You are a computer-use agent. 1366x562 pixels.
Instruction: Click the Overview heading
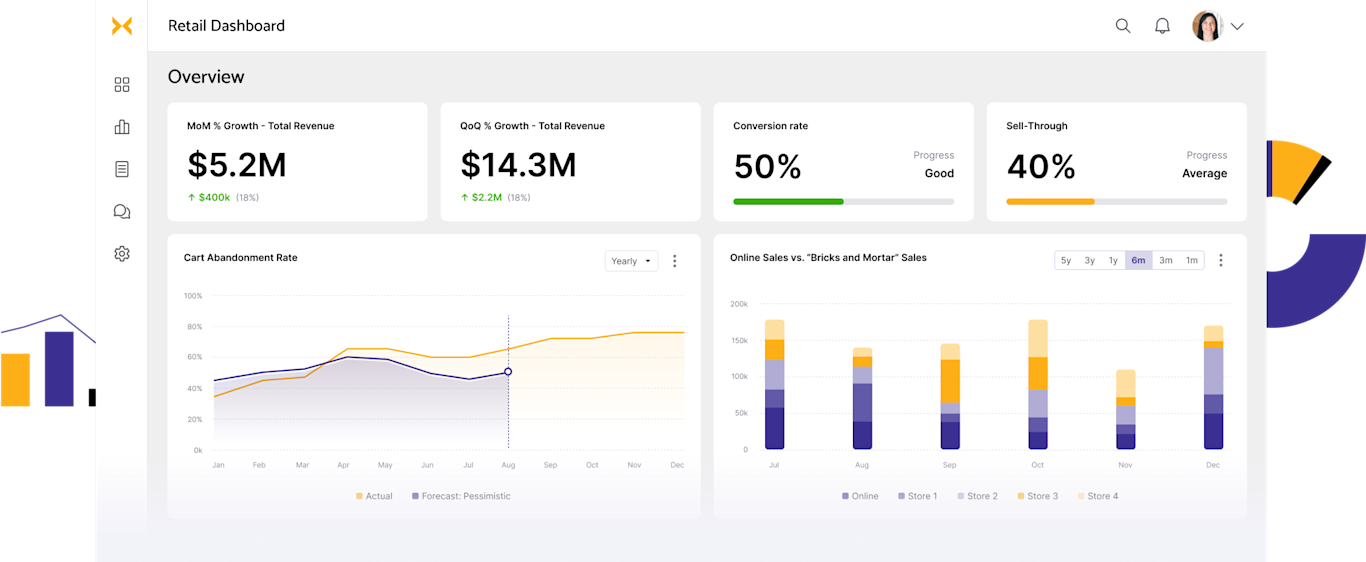[x=206, y=77]
